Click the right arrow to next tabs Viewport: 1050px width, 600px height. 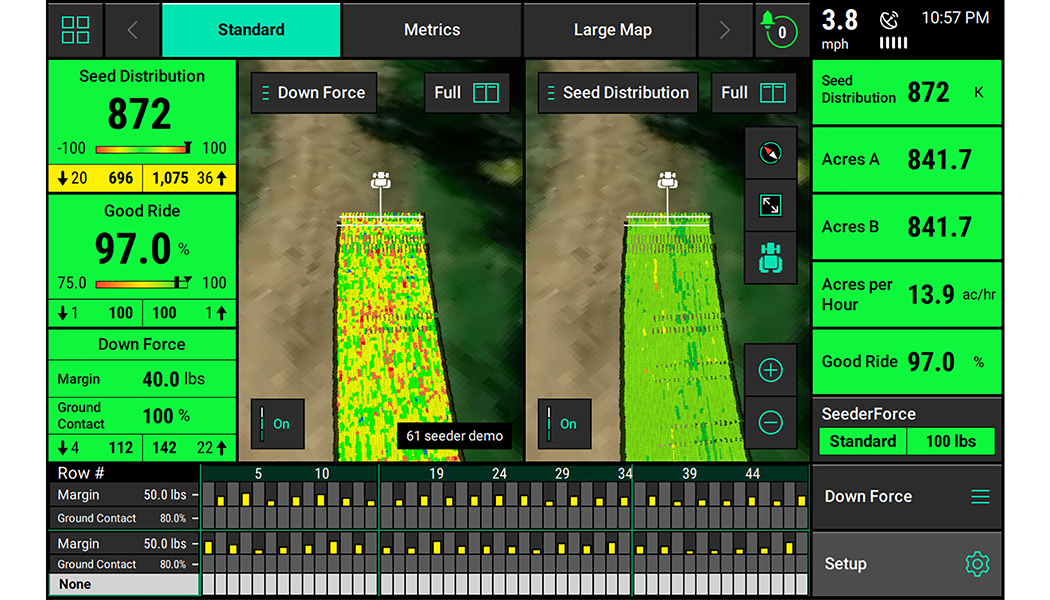[725, 30]
